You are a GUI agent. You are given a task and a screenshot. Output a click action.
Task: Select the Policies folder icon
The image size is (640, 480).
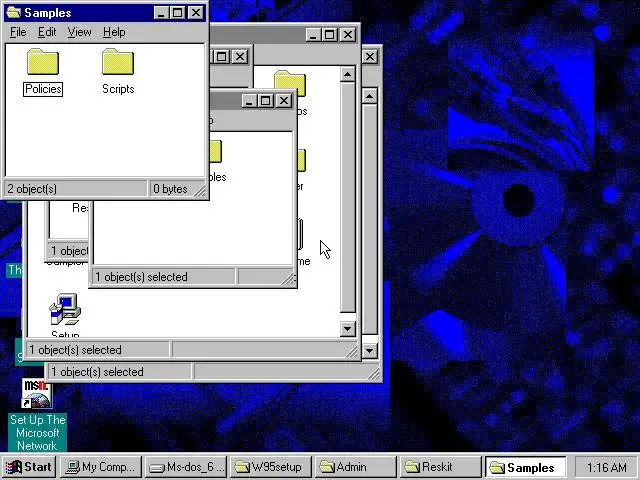point(43,62)
